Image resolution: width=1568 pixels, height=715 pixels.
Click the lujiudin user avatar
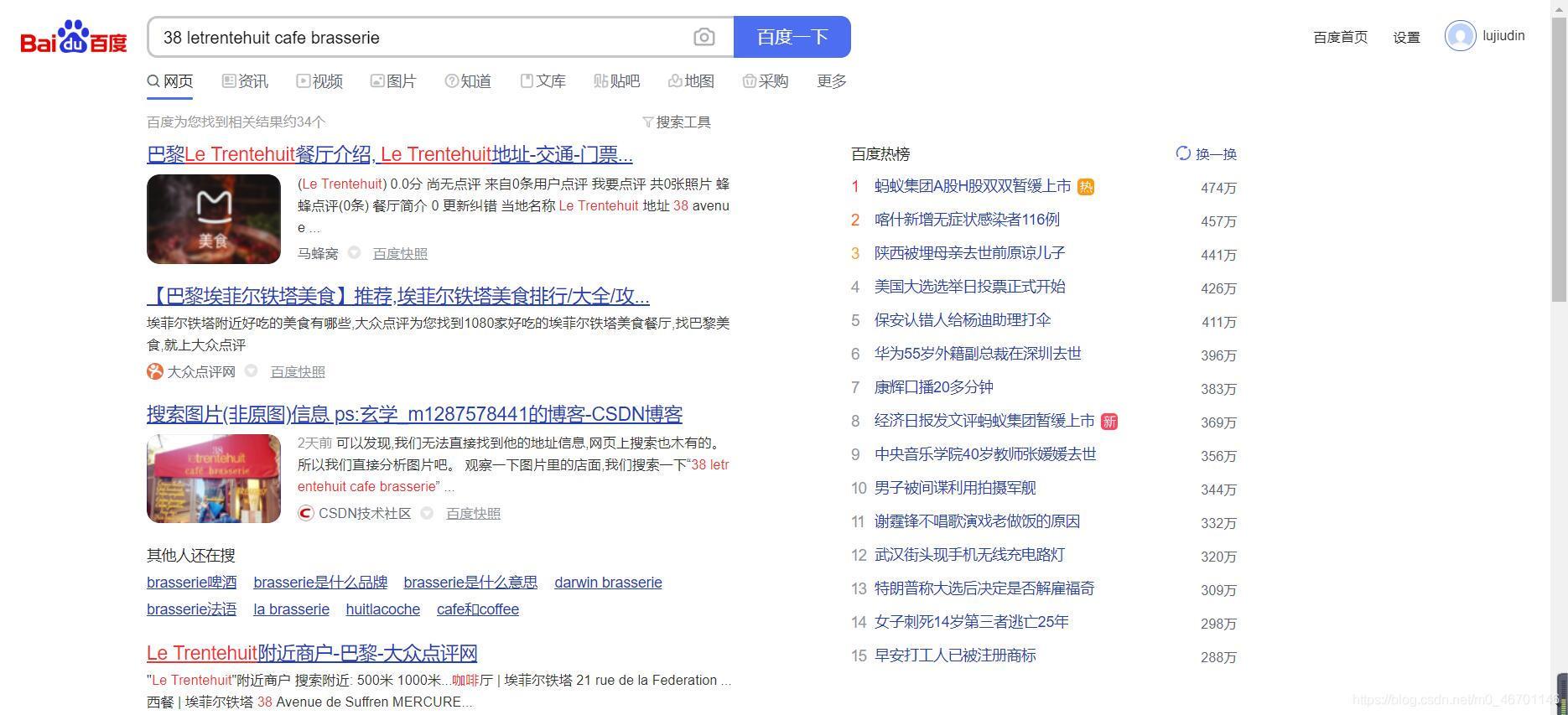1460,36
